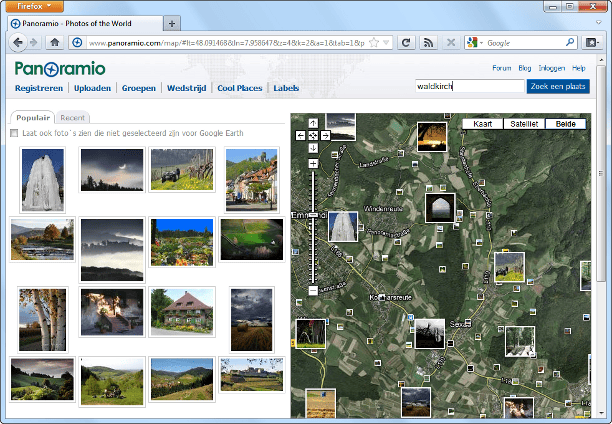Click the Zoek een plaats button

tap(558, 86)
